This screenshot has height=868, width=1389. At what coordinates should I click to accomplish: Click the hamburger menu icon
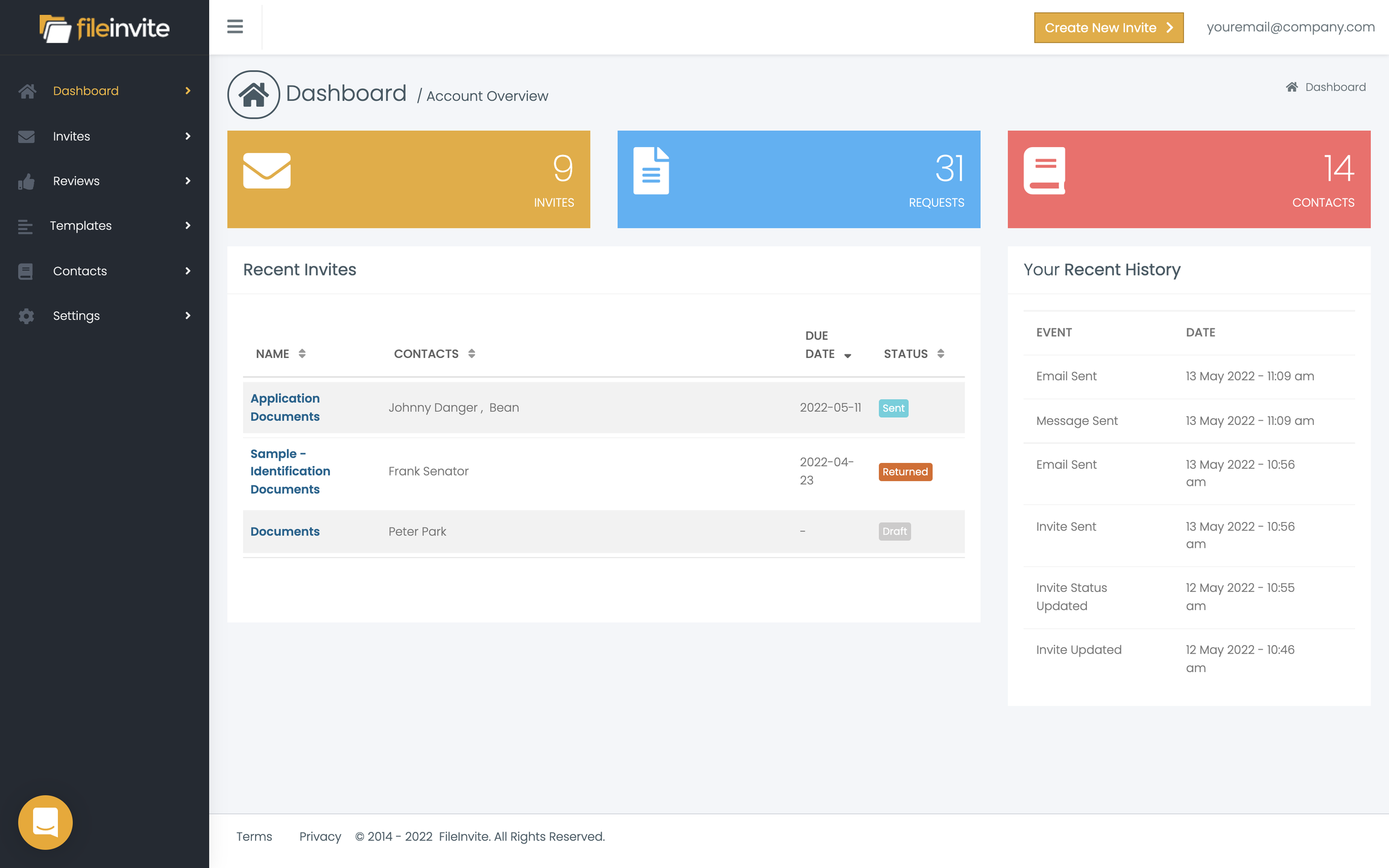(235, 27)
